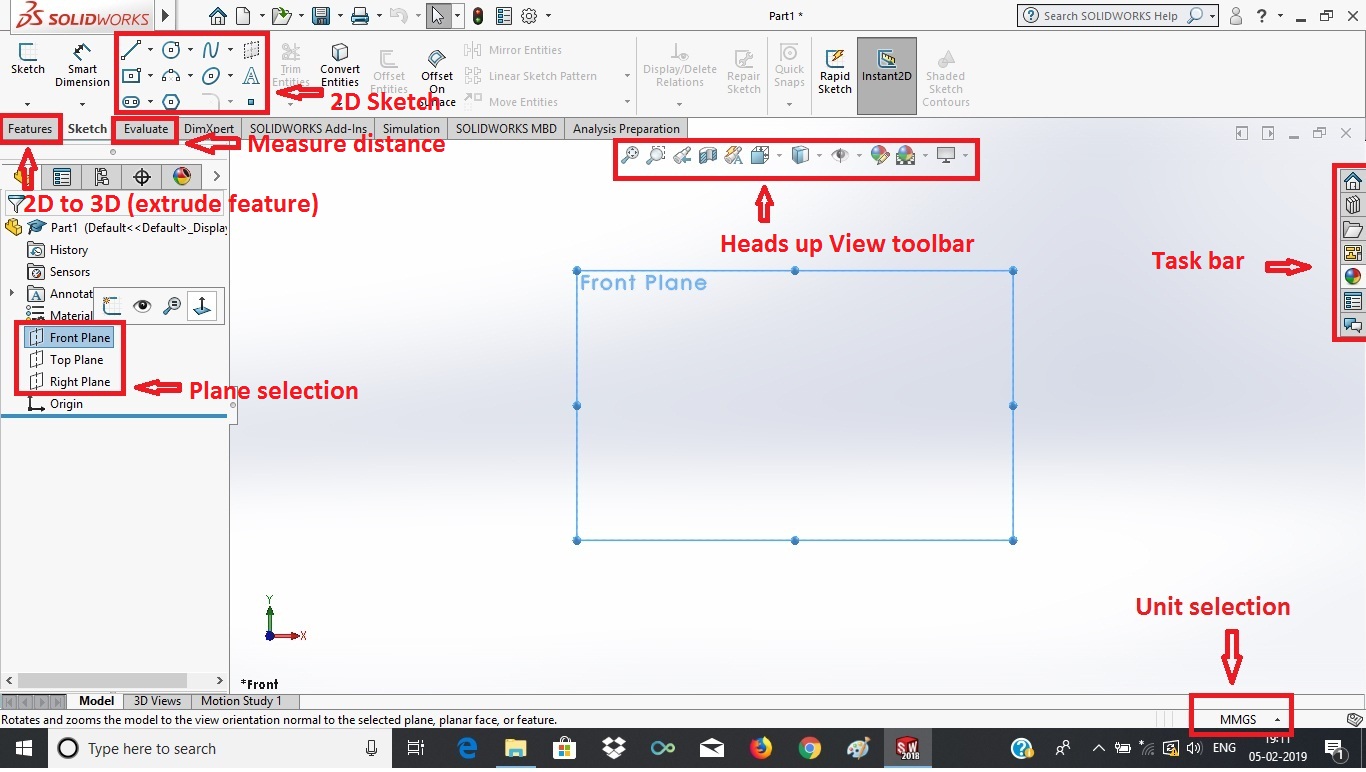Switch to the Features tab
The width and height of the screenshot is (1366, 772).
[30, 129]
